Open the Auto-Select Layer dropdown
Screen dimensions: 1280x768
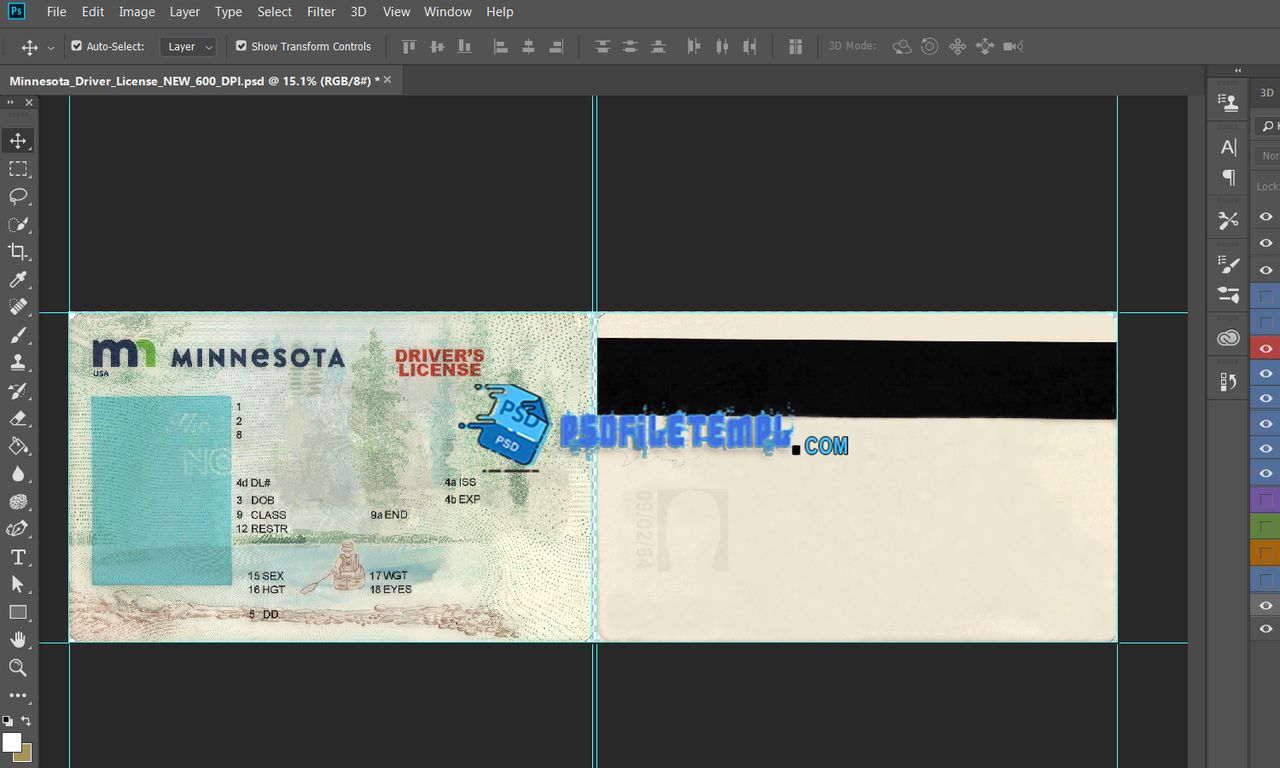click(x=187, y=47)
